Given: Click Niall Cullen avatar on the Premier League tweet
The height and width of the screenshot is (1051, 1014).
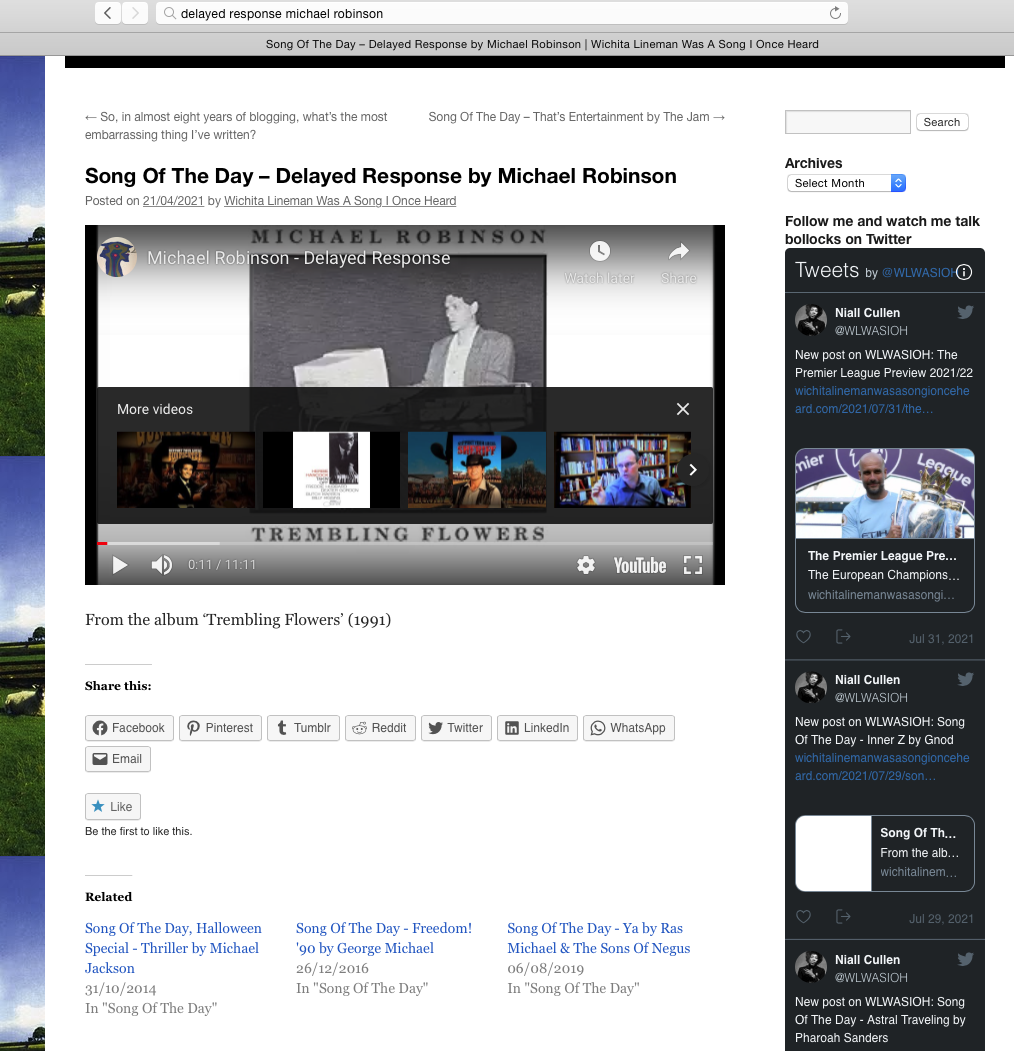Looking at the screenshot, I should coord(811,320).
